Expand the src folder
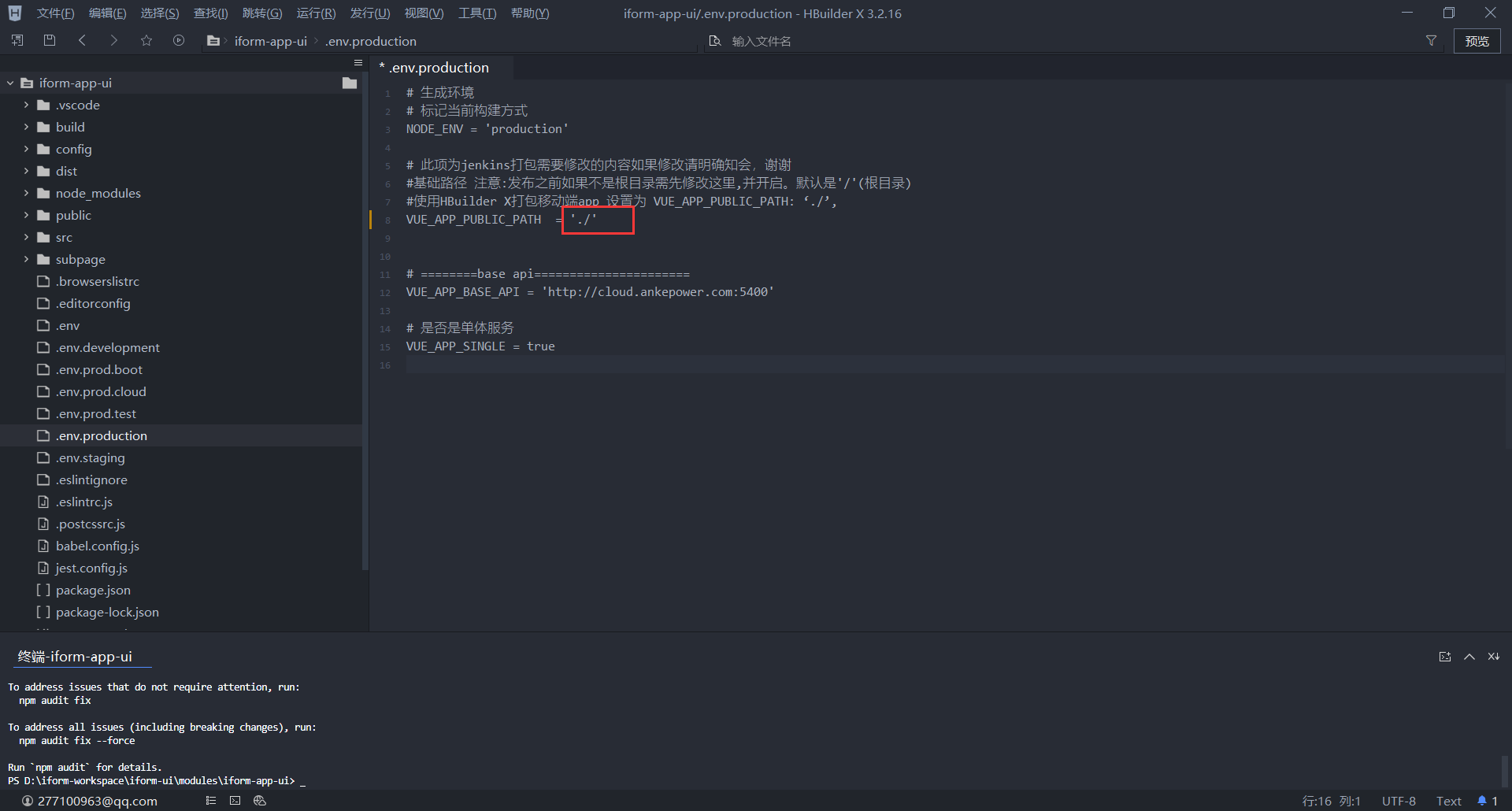The image size is (1512, 811). [26, 237]
